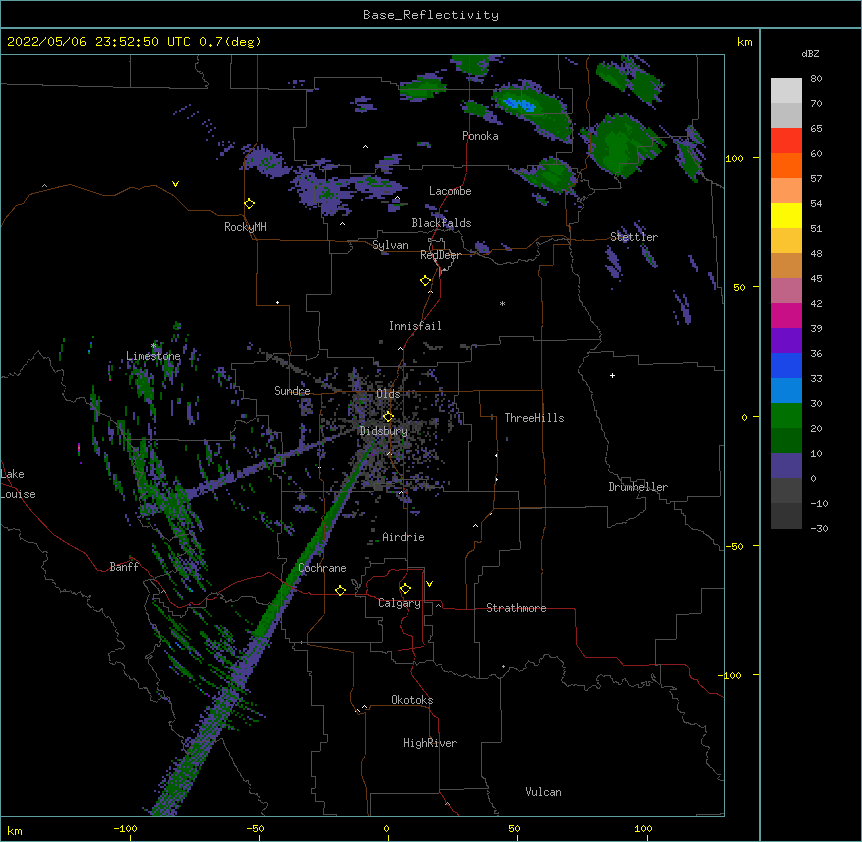
Task: Click the Ponoka city label
Action: 480,136
